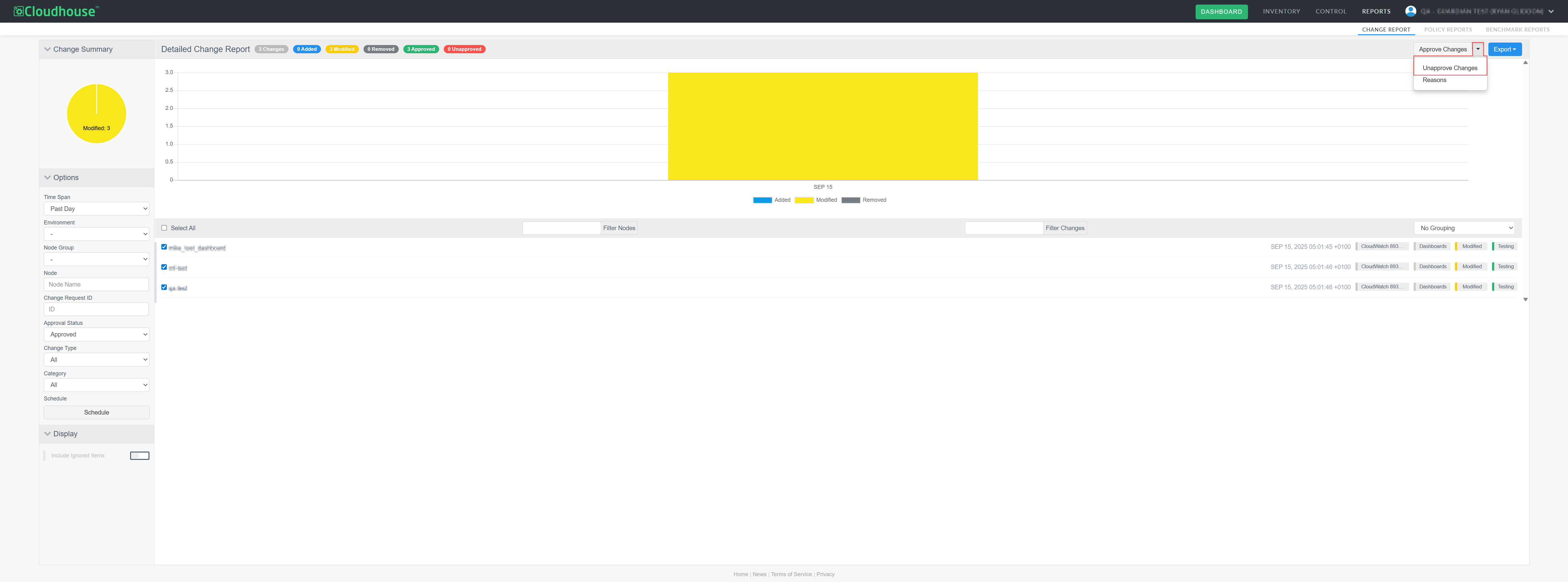Screen dimensions: 1568x582
Task: Click the green Dashboard button
Action: point(1221,12)
